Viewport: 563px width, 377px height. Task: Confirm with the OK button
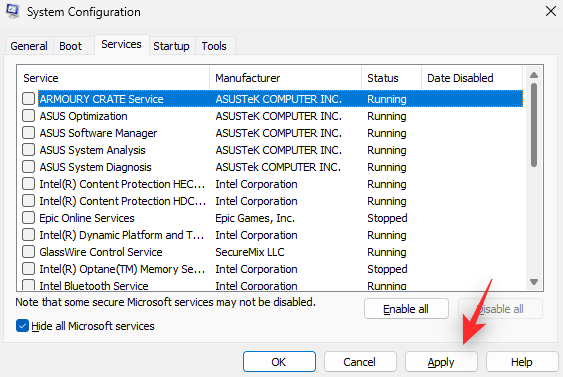(x=279, y=362)
